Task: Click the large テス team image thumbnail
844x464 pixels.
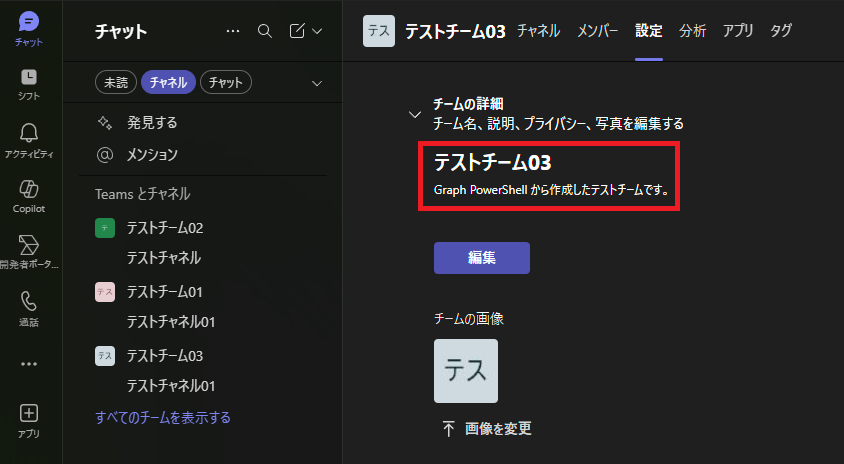Action: click(x=466, y=371)
